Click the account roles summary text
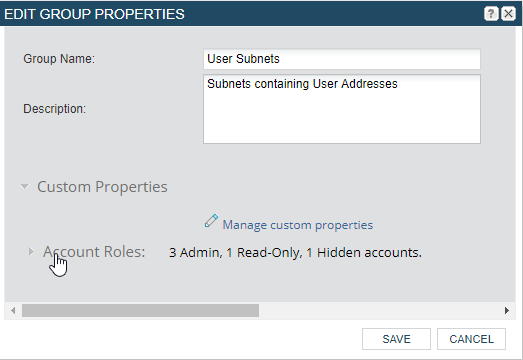Screen dimensions: 523x360 (295, 253)
